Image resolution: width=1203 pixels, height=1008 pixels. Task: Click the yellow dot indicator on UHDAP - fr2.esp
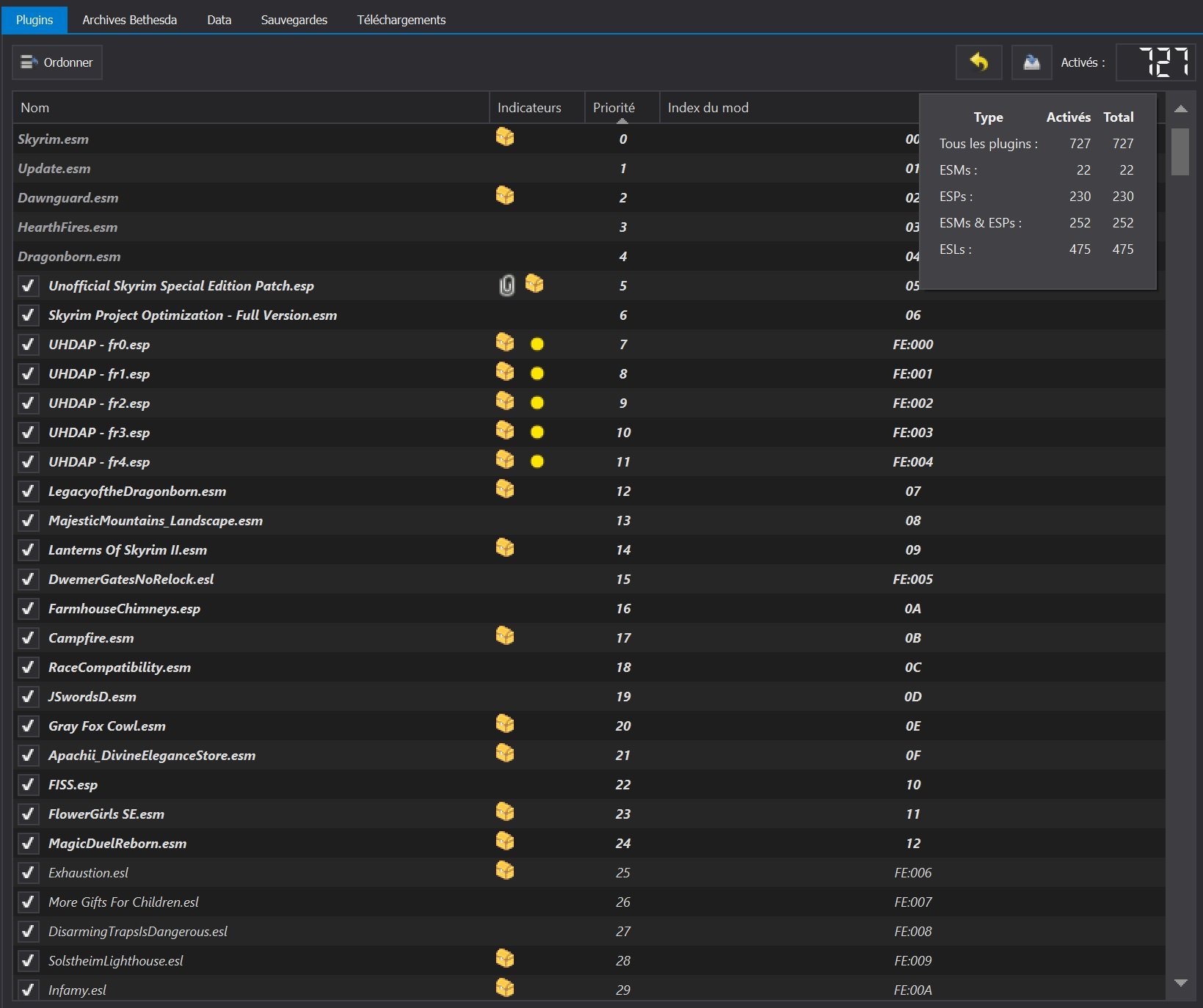pyautogui.click(x=537, y=403)
